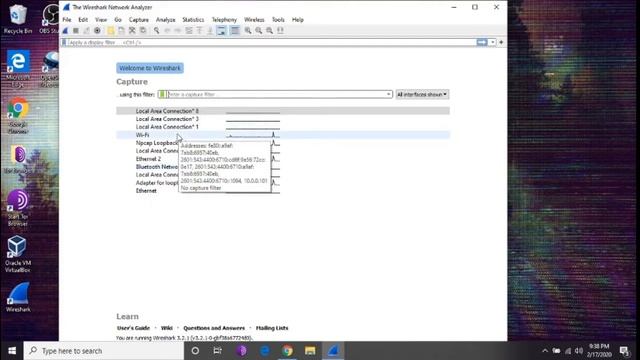Open Chrome from the taskbar
The image size is (640, 360).
click(x=287, y=351)
